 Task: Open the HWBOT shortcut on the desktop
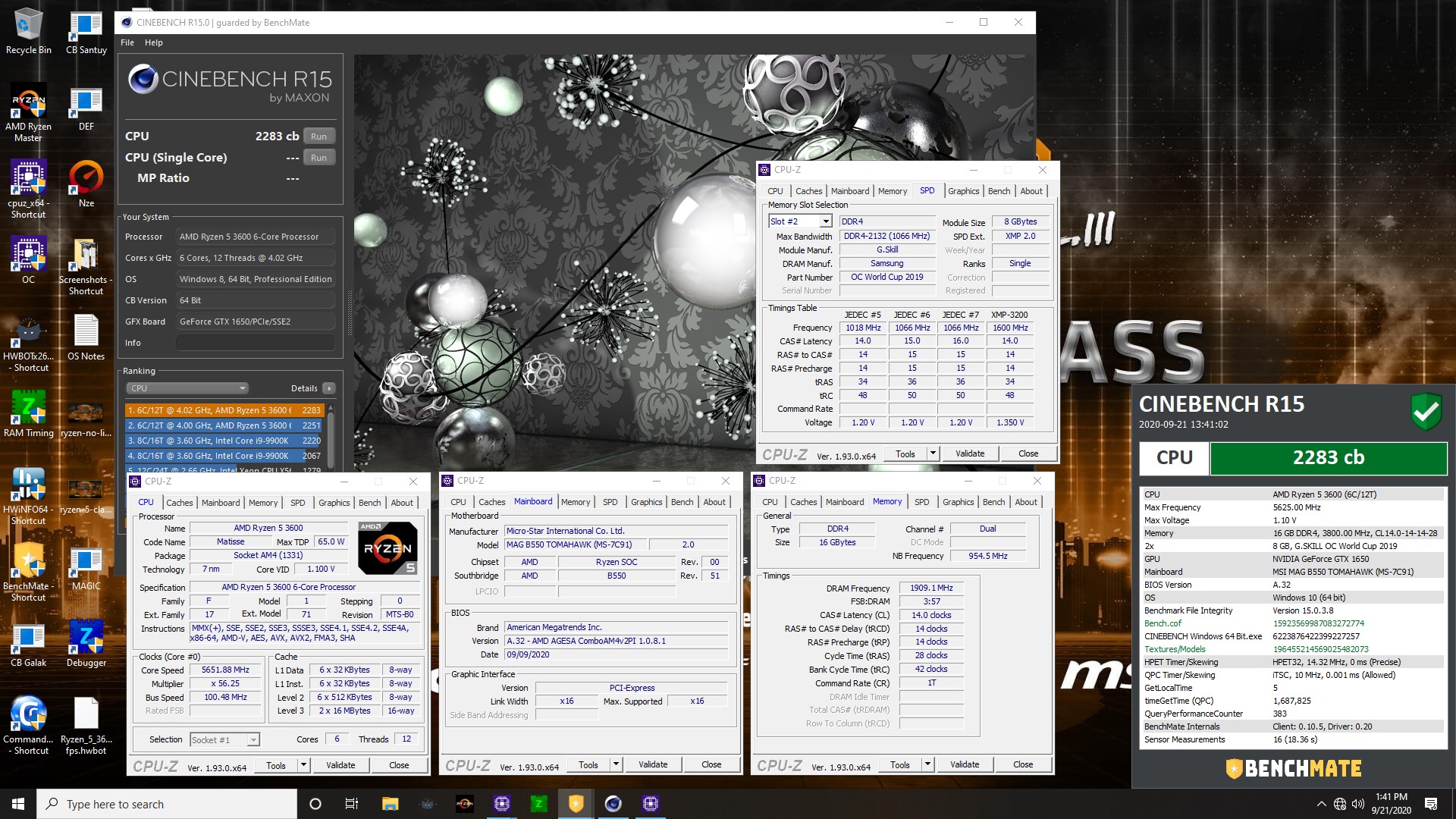pos(29,343)
